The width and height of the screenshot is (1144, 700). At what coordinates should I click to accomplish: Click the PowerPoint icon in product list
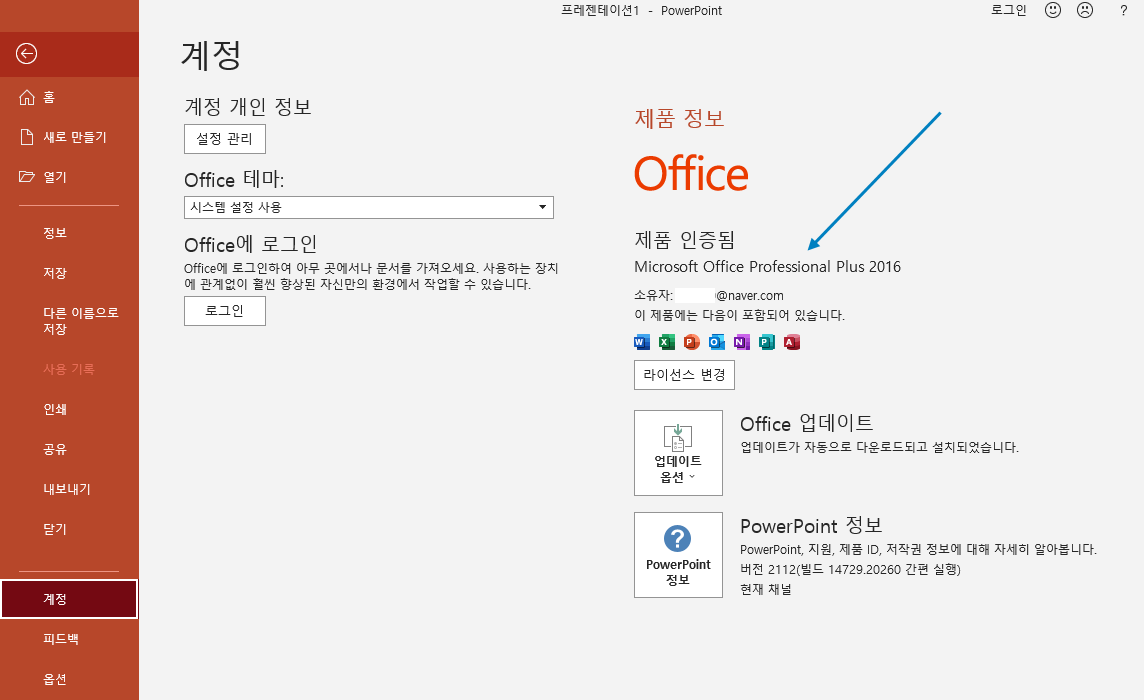[x=690, y=342]
